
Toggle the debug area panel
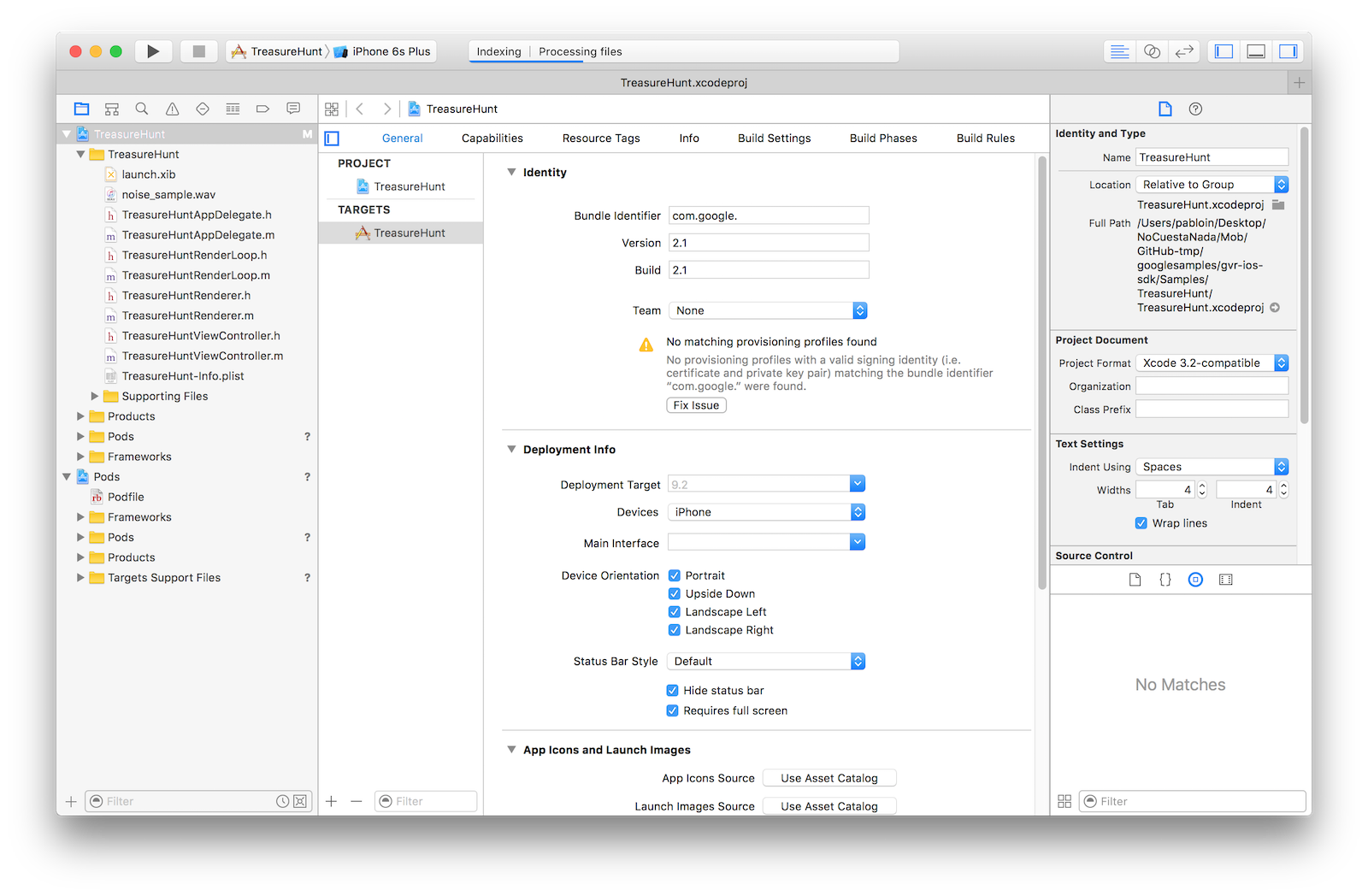pyautogui.click(x=1256, y=51)
